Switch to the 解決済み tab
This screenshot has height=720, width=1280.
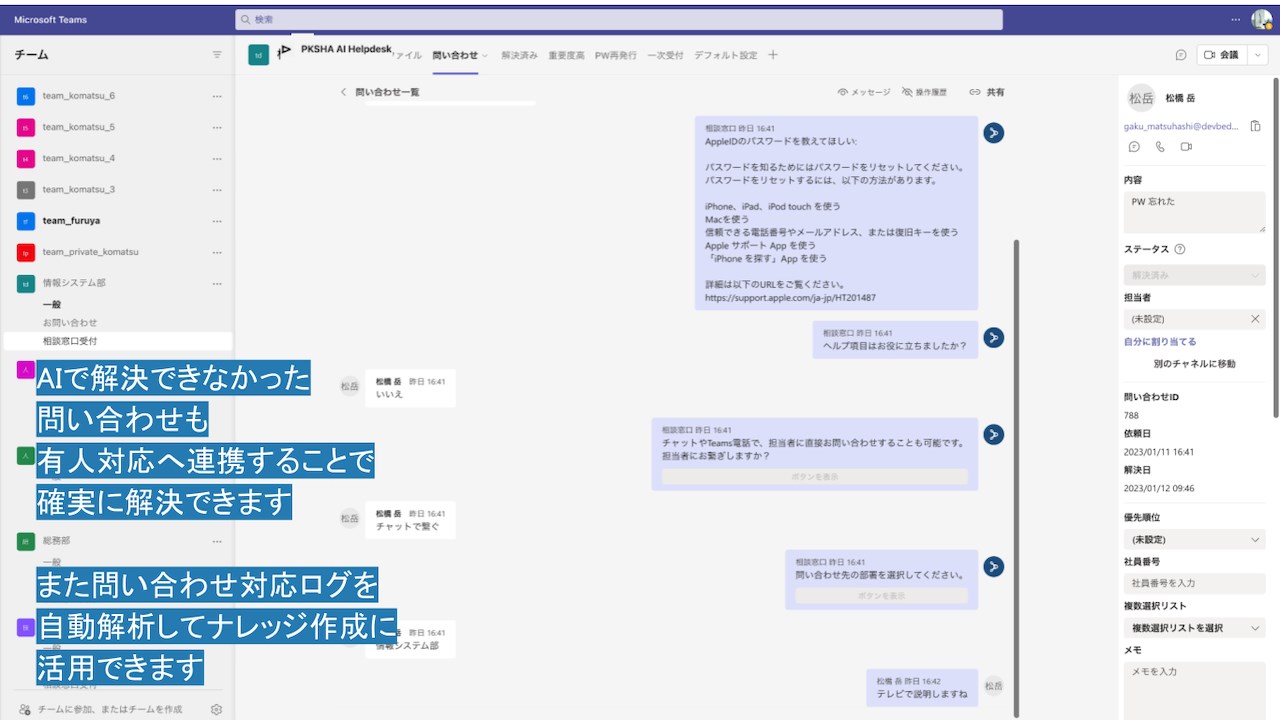click(519, 56)
